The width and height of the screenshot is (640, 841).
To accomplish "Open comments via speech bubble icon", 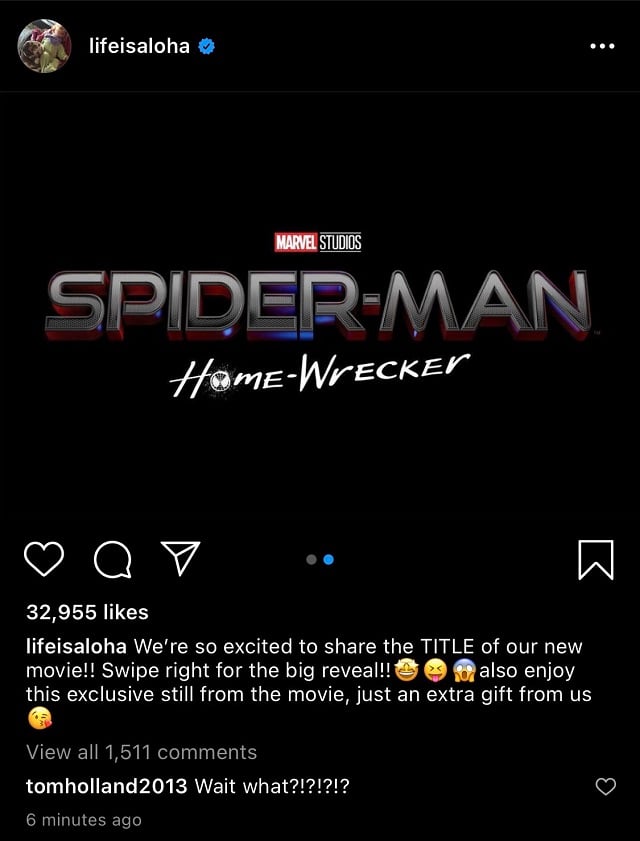I will [112, 560].
